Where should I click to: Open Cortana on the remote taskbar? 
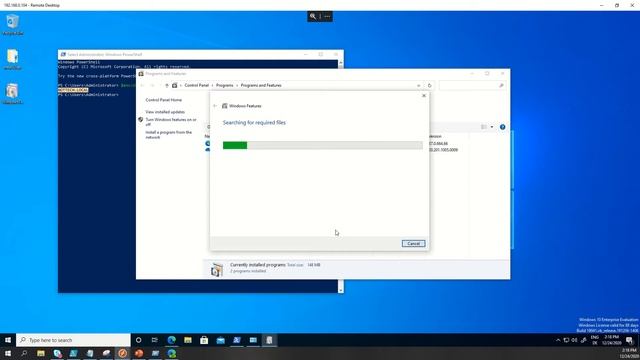tap(138, 340)
